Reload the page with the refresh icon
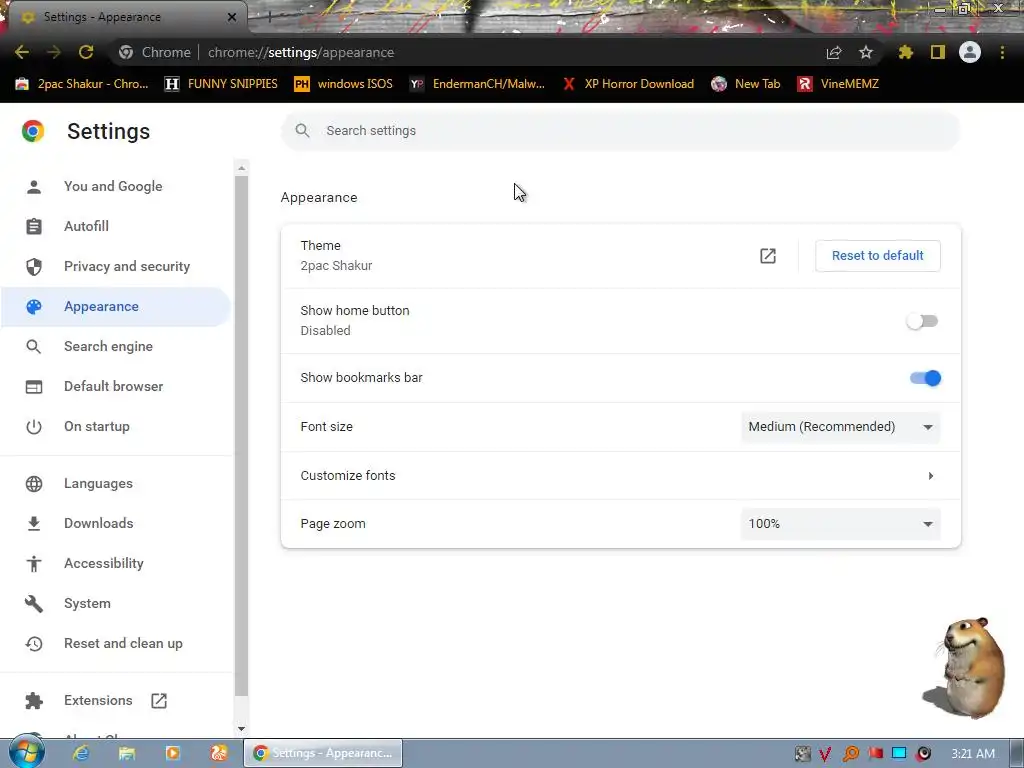The width and height of the screenshot is (1024, 768). coord(86,52)
